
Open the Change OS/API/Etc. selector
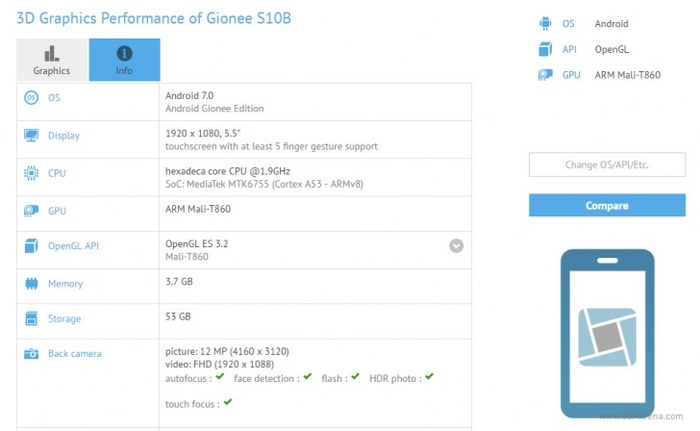[607, 165]
